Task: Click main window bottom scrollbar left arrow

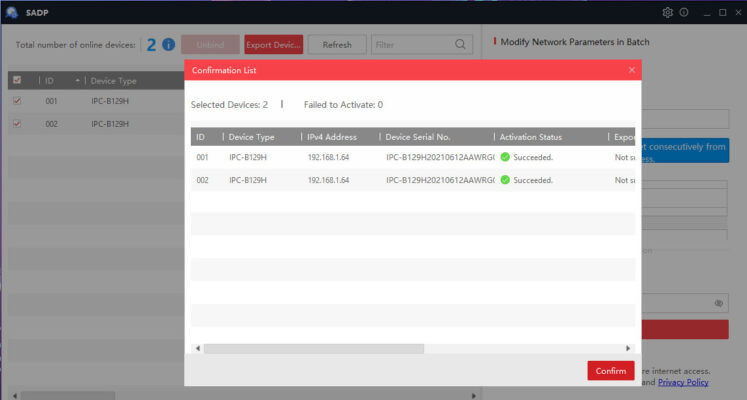Action: tap(15, 396)
